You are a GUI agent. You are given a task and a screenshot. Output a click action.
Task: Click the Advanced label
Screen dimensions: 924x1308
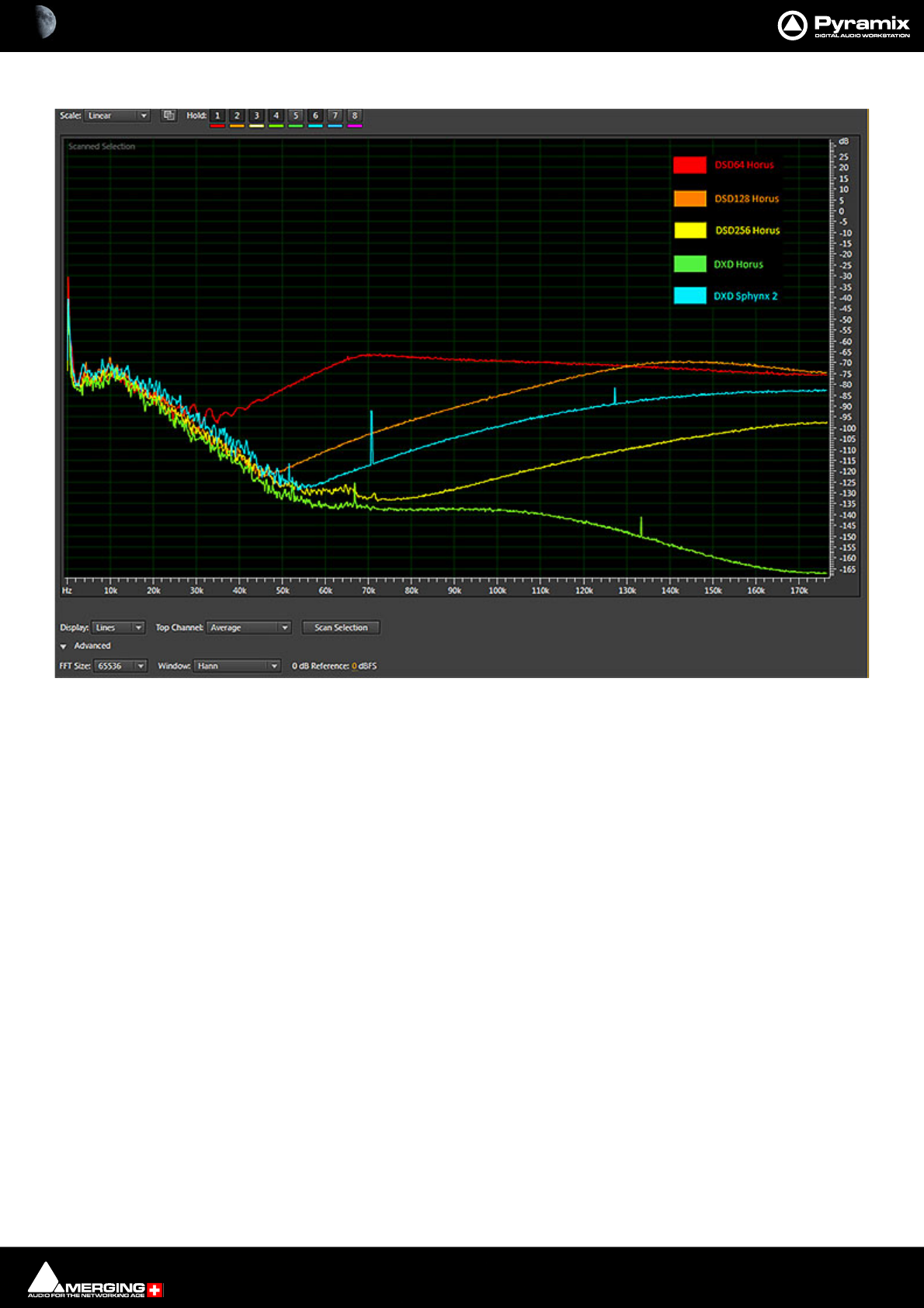[x=92, y=646]
